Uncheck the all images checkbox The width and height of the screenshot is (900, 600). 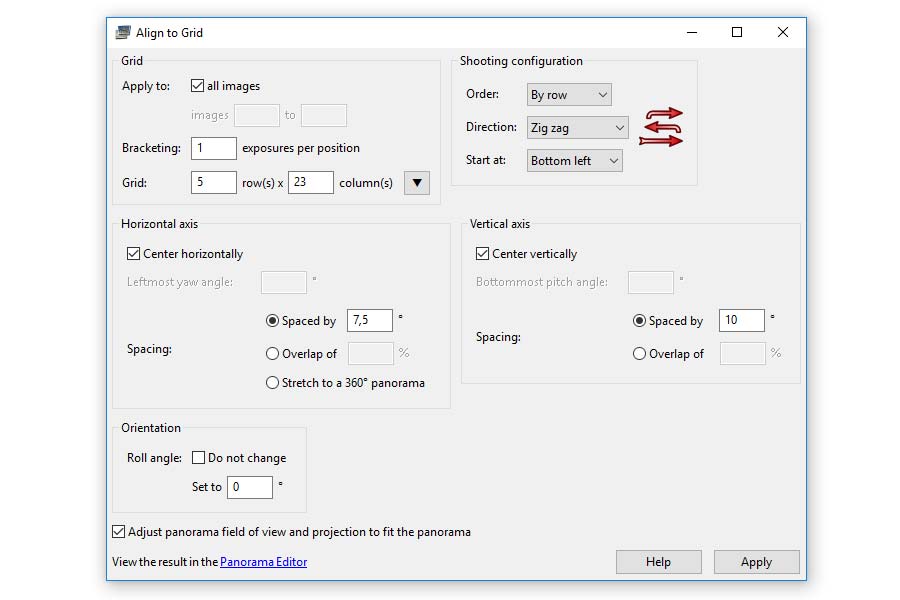coord(197,86)
